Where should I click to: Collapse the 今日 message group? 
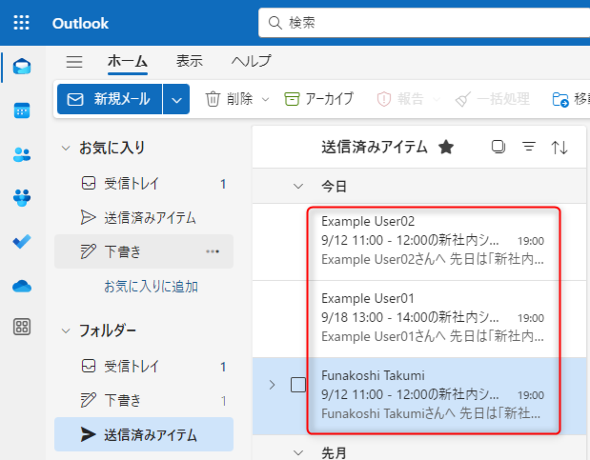[x=298, y=186]
